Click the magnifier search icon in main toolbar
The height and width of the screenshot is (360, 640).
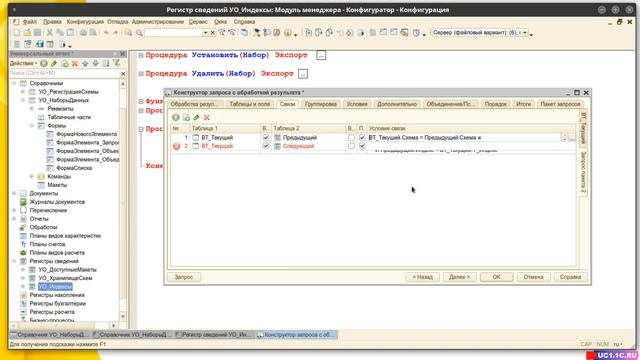(x=139, y=33)
